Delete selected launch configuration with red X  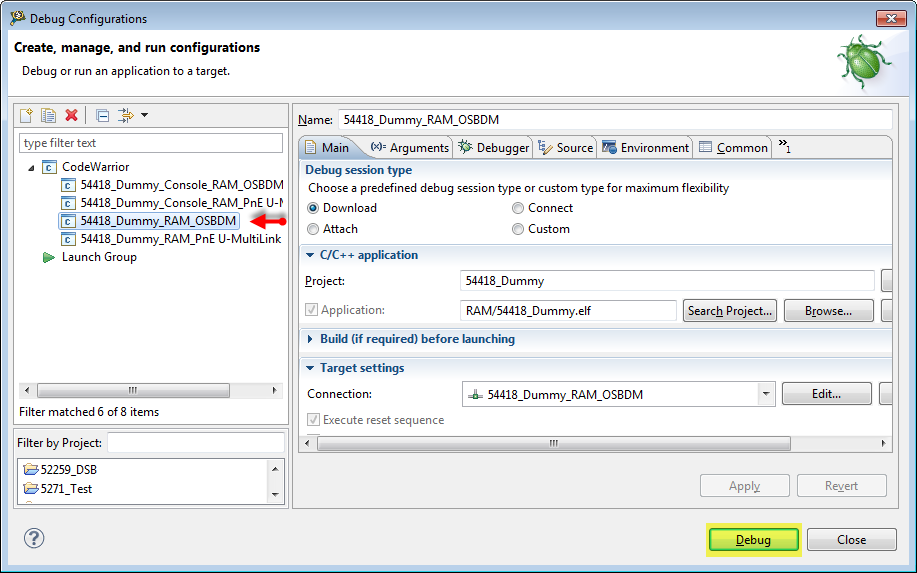tap(71, 115)
